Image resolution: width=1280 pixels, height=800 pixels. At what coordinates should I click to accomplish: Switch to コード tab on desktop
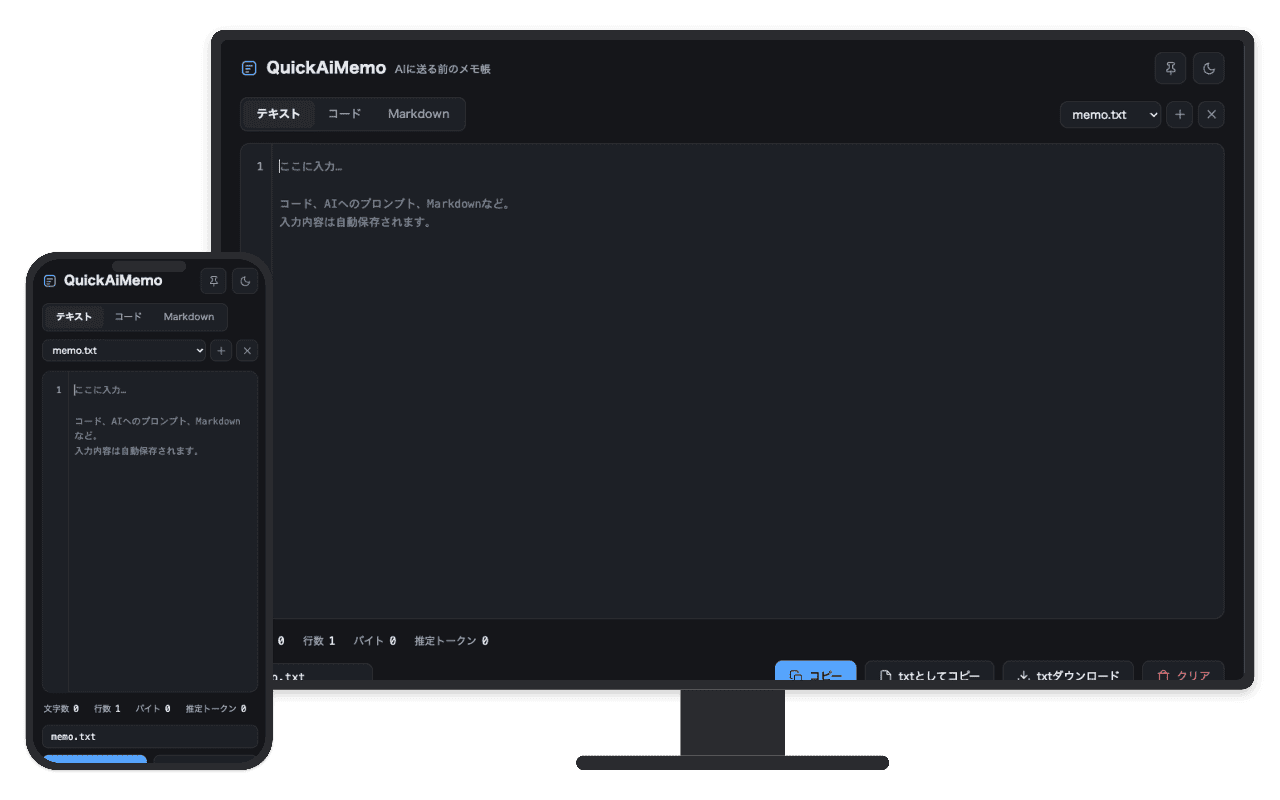[x=345, y=114]
